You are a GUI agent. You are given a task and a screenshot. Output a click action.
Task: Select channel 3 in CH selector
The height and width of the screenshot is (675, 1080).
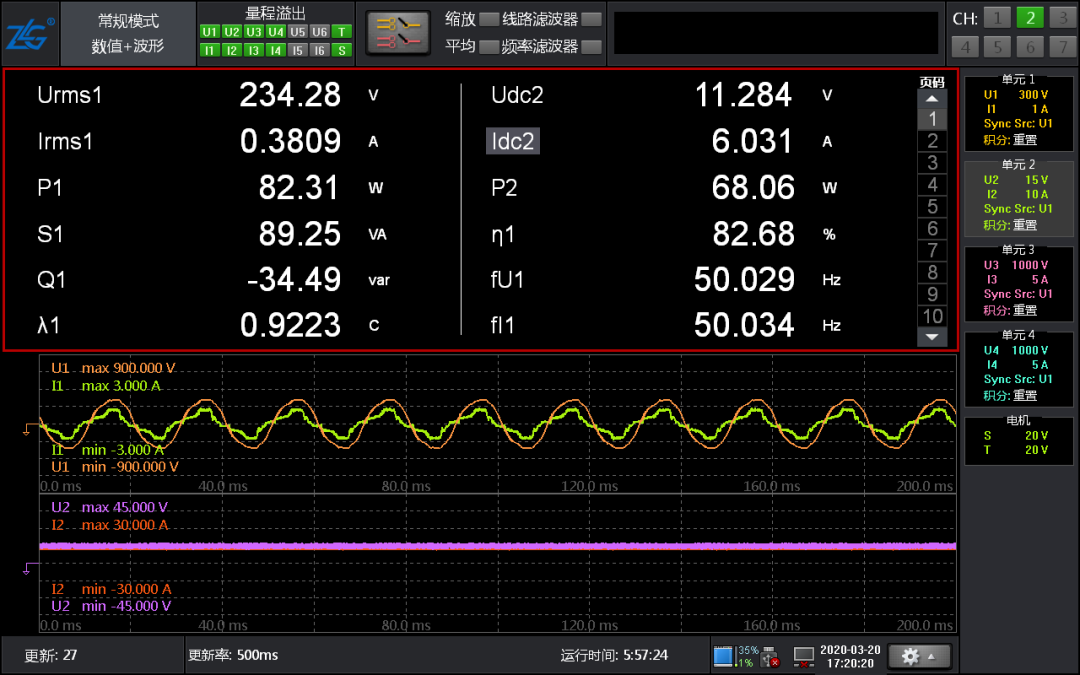click(1062, 18)
